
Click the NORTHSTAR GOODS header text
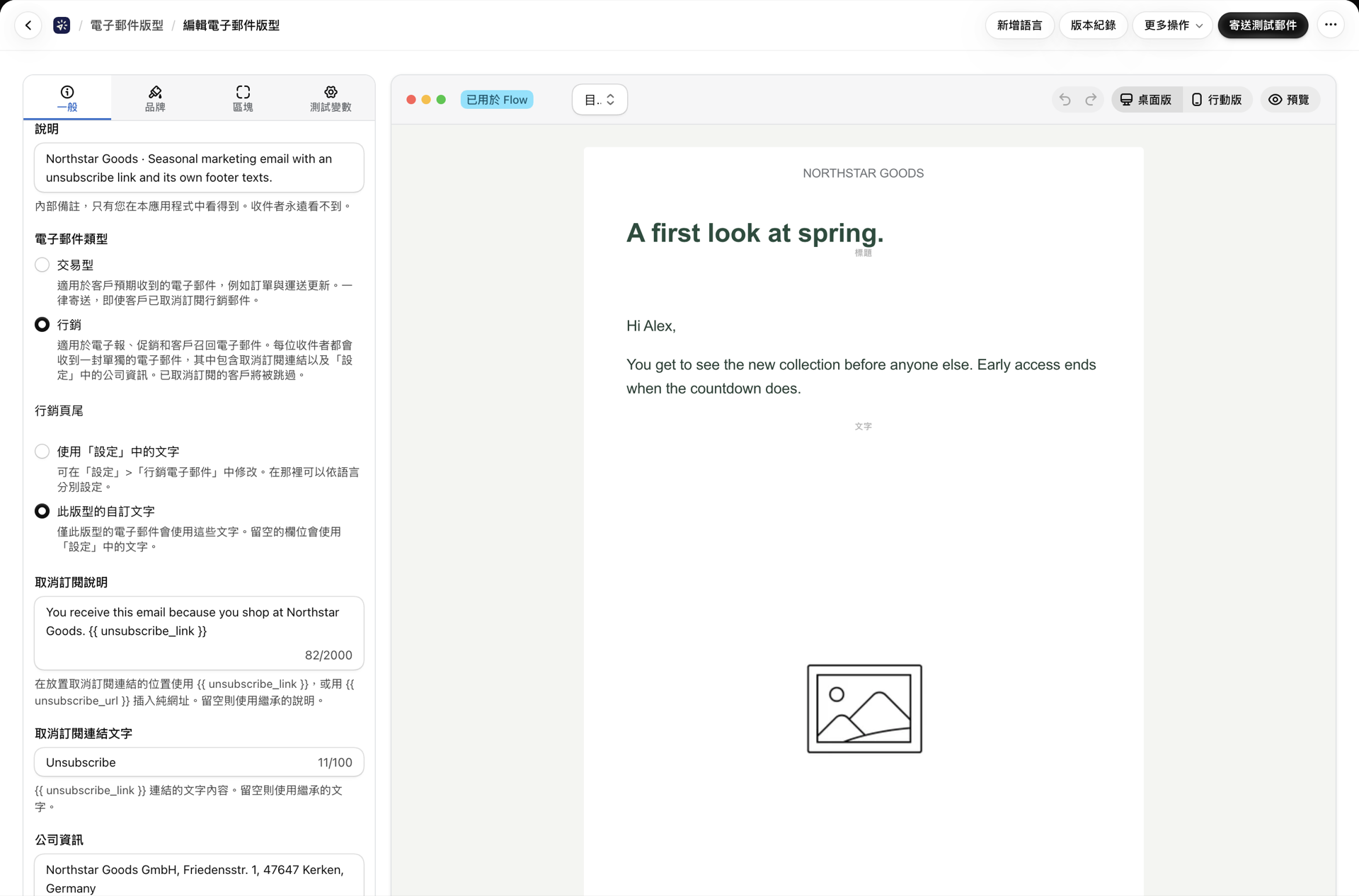pyautogui.click(x=863, y=173)
